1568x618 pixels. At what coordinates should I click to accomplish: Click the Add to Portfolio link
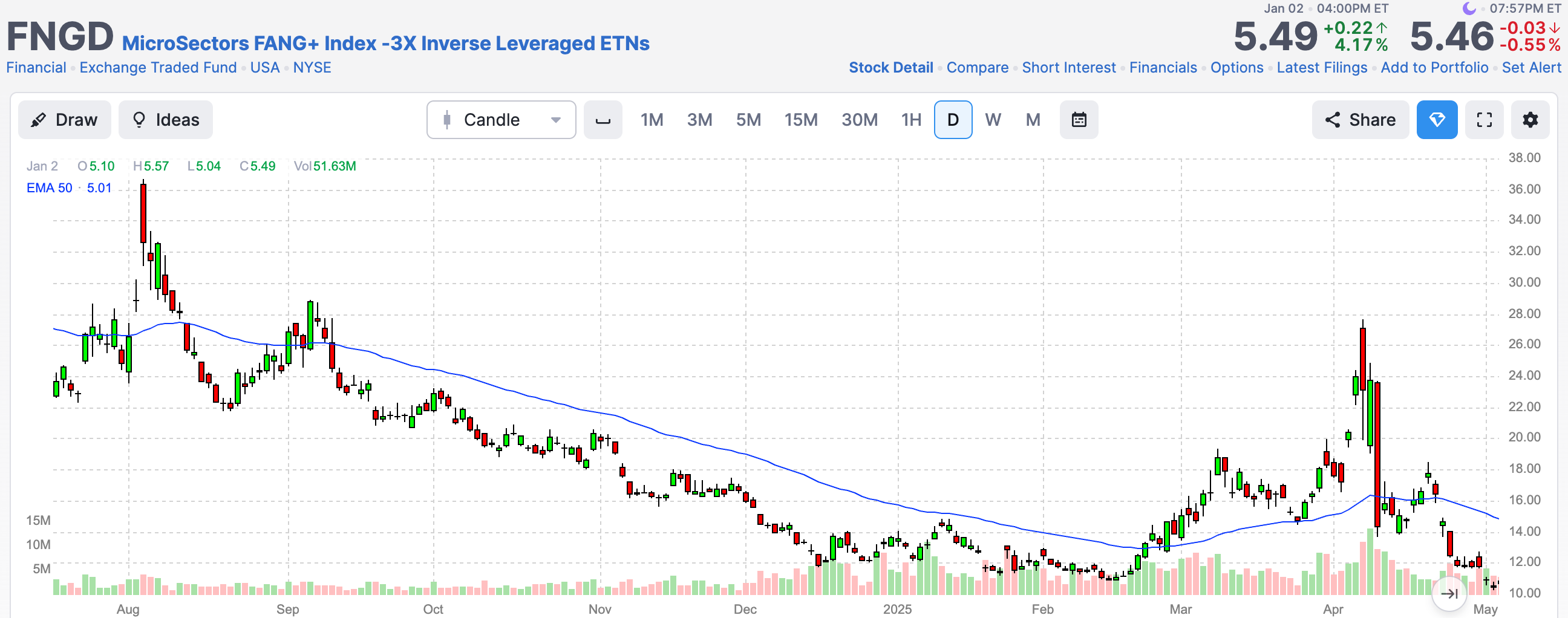tap(1434, 68)
